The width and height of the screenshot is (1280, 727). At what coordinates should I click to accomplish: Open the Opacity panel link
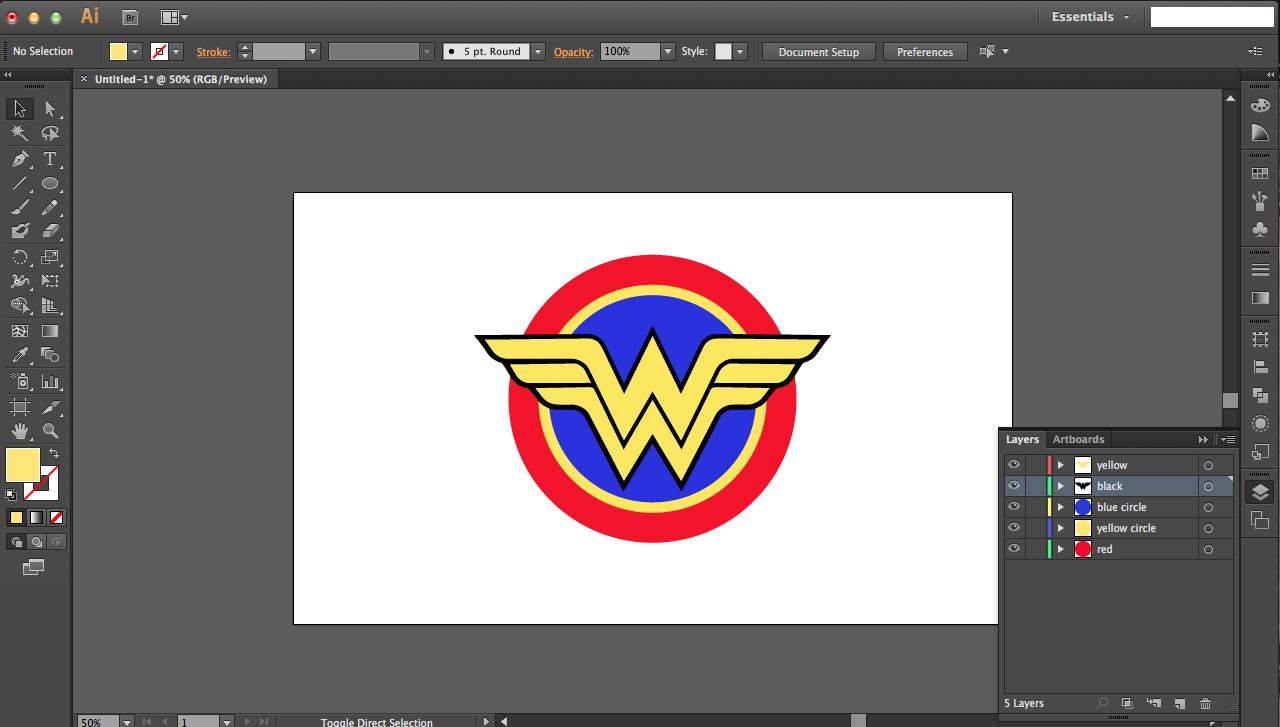click(573, 52)
